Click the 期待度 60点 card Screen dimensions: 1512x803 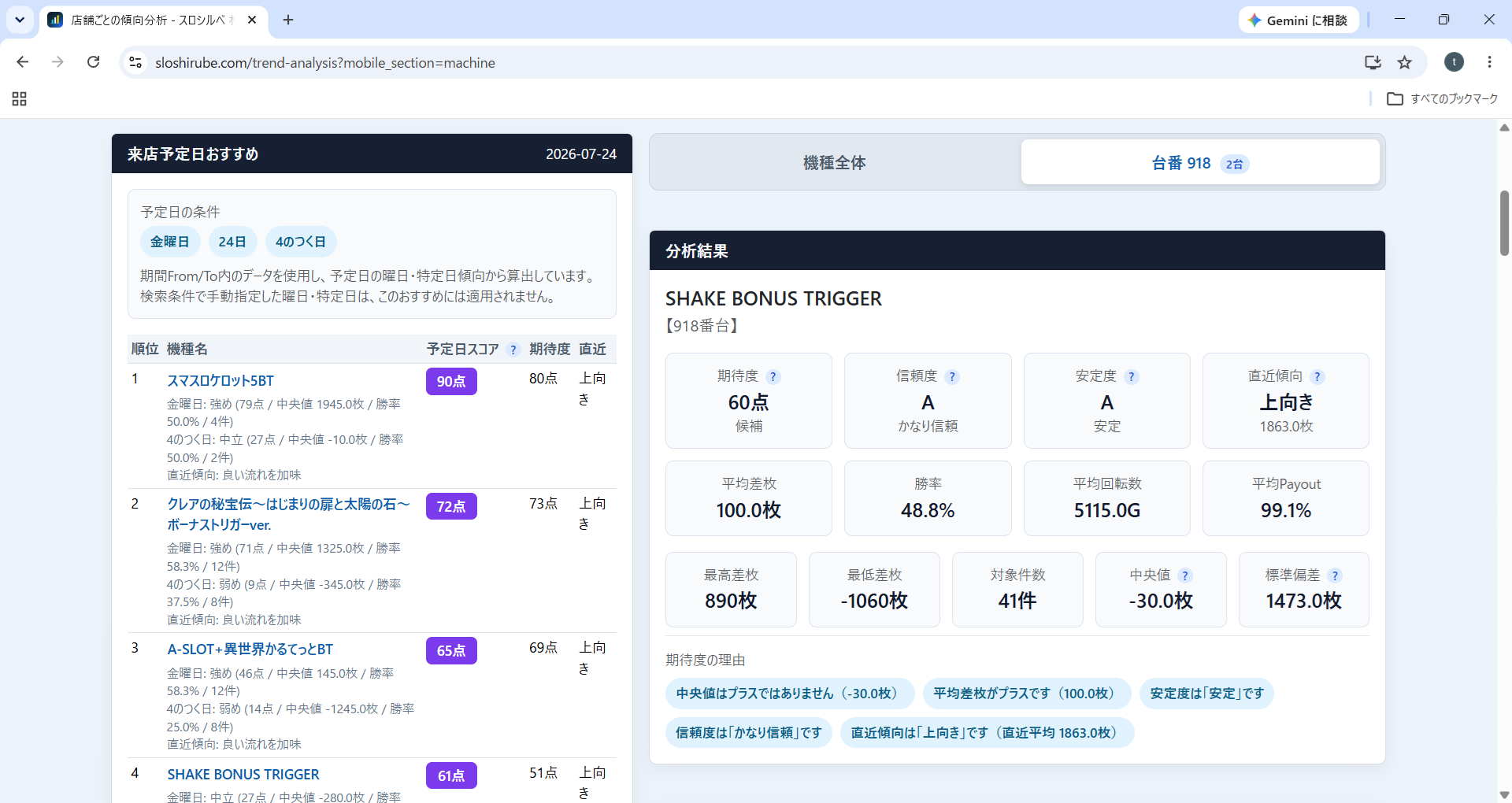pyautogui.click(x=749, y=401)
